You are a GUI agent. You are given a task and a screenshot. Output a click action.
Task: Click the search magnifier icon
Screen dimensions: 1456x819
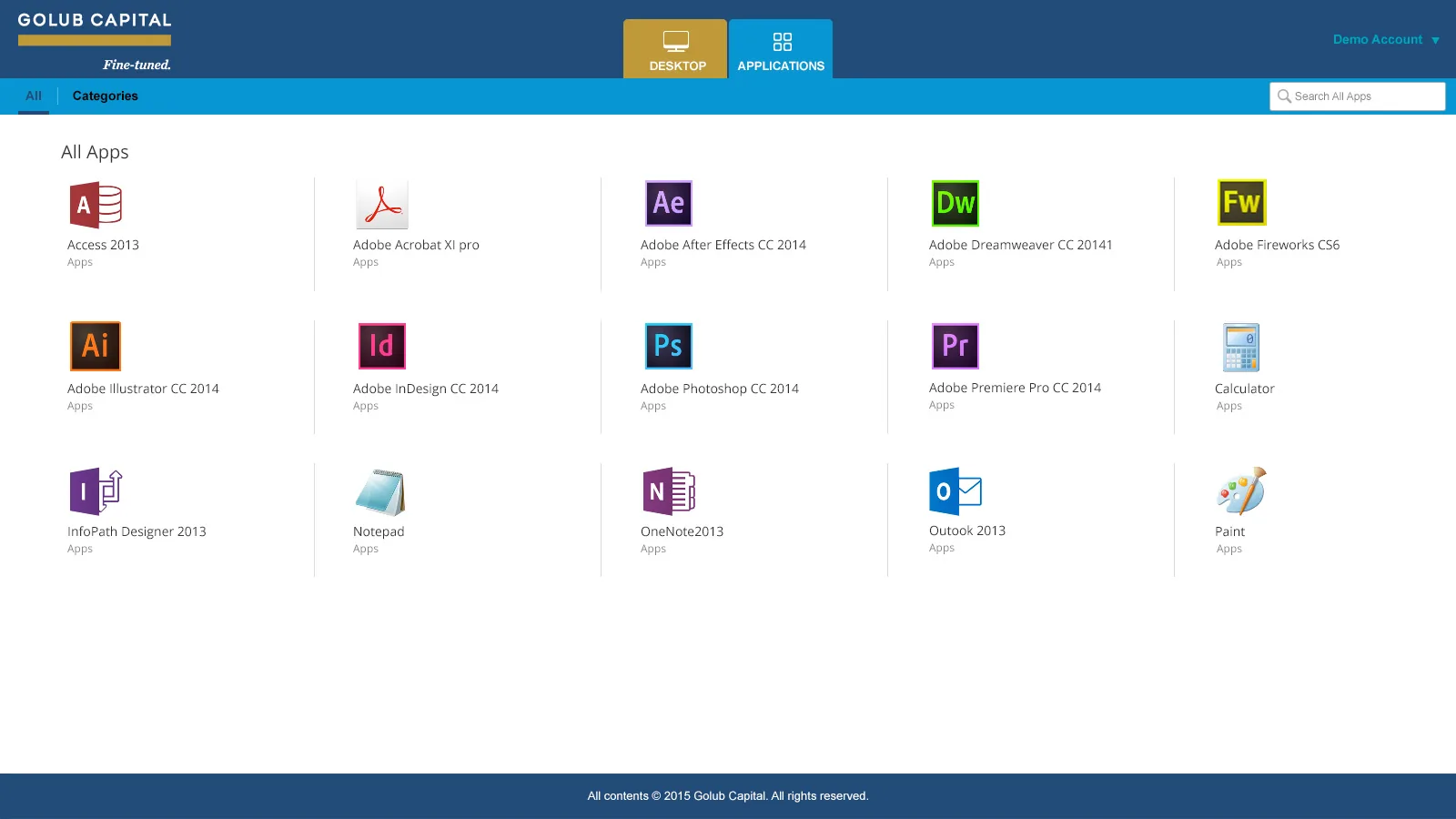(x=1284, y=96)
